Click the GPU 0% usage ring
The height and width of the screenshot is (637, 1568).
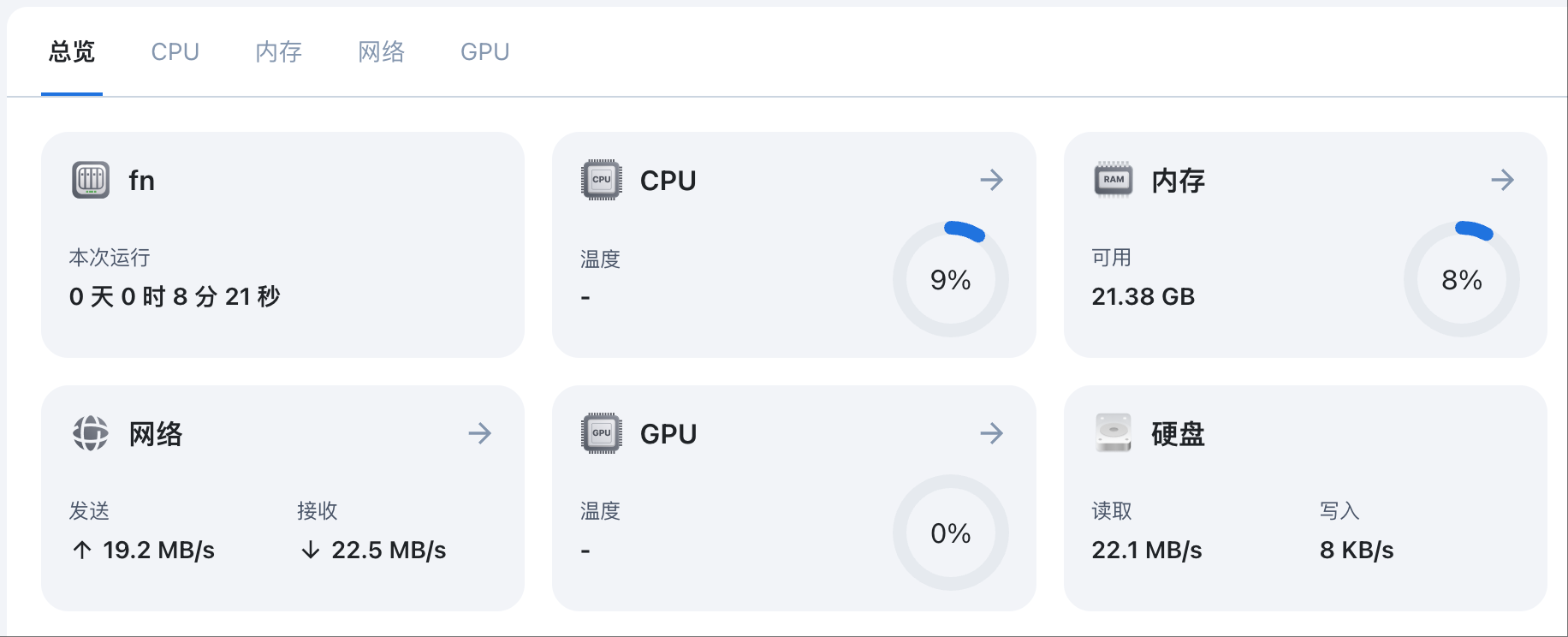click(x=951, y=533)
